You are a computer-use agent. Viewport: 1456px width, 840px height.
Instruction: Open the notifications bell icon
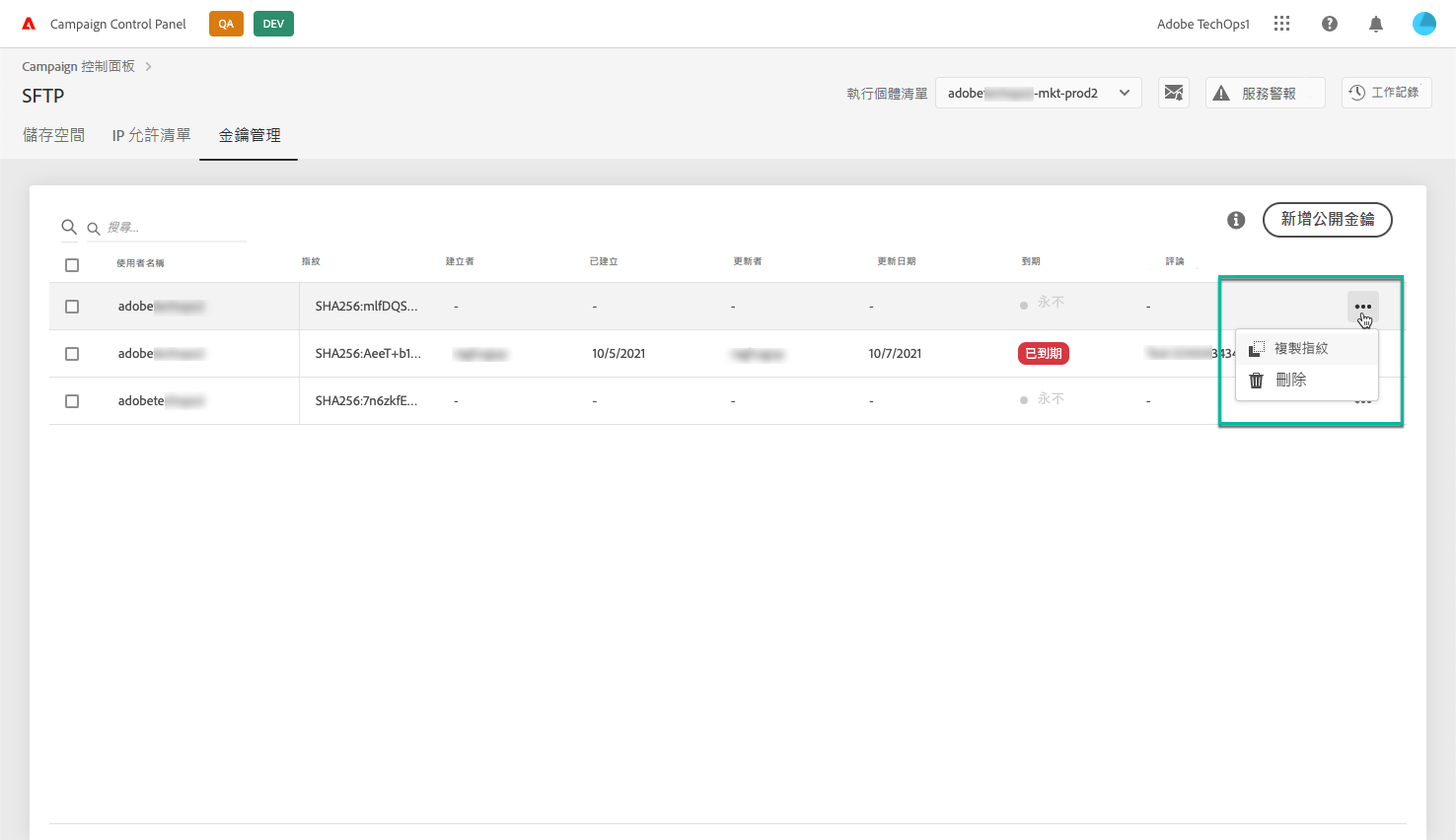pyautogui.click(x=1376, y=24)
